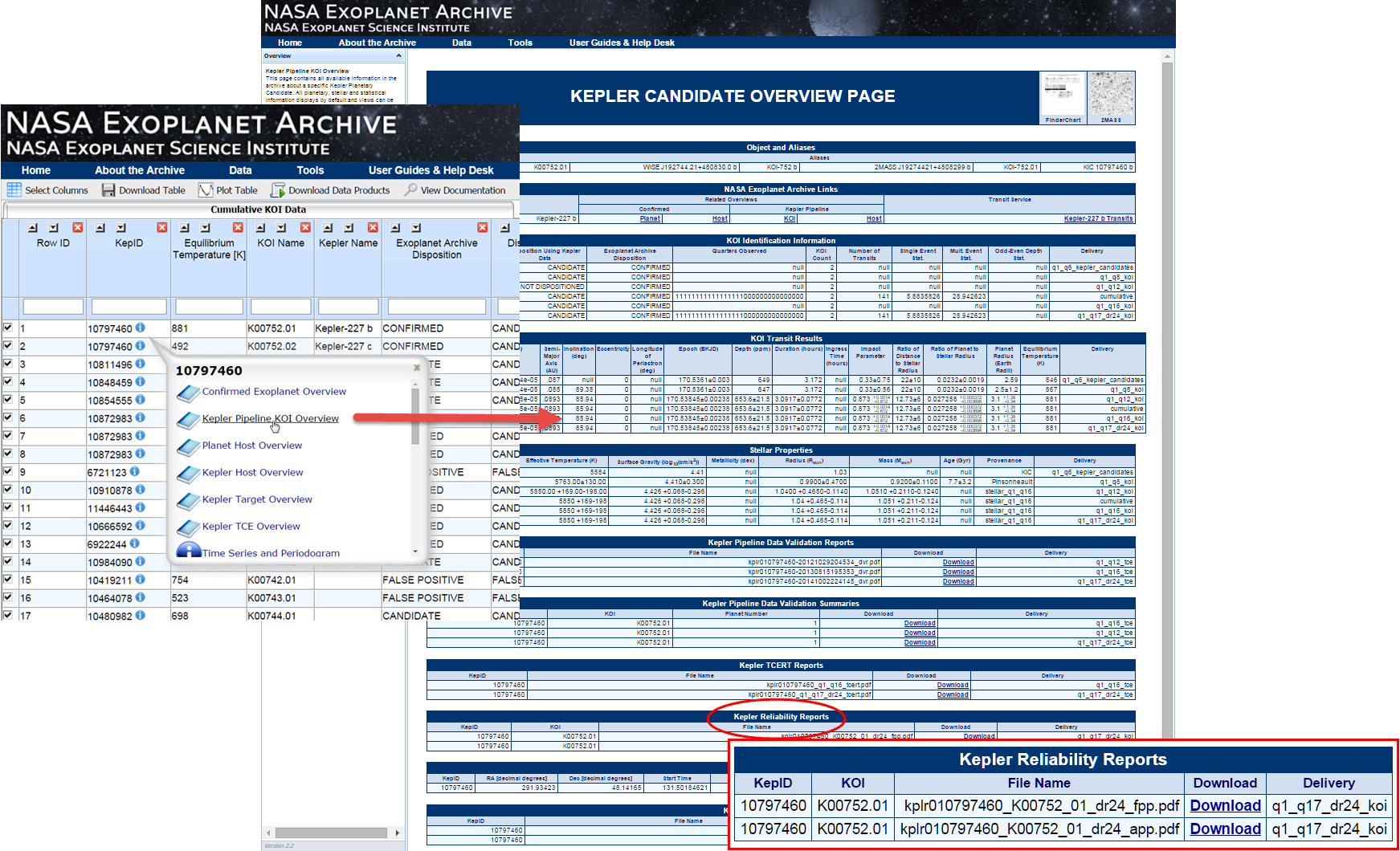
Task: Uncheck the checkbox for row 2
Action: (8, 345)
